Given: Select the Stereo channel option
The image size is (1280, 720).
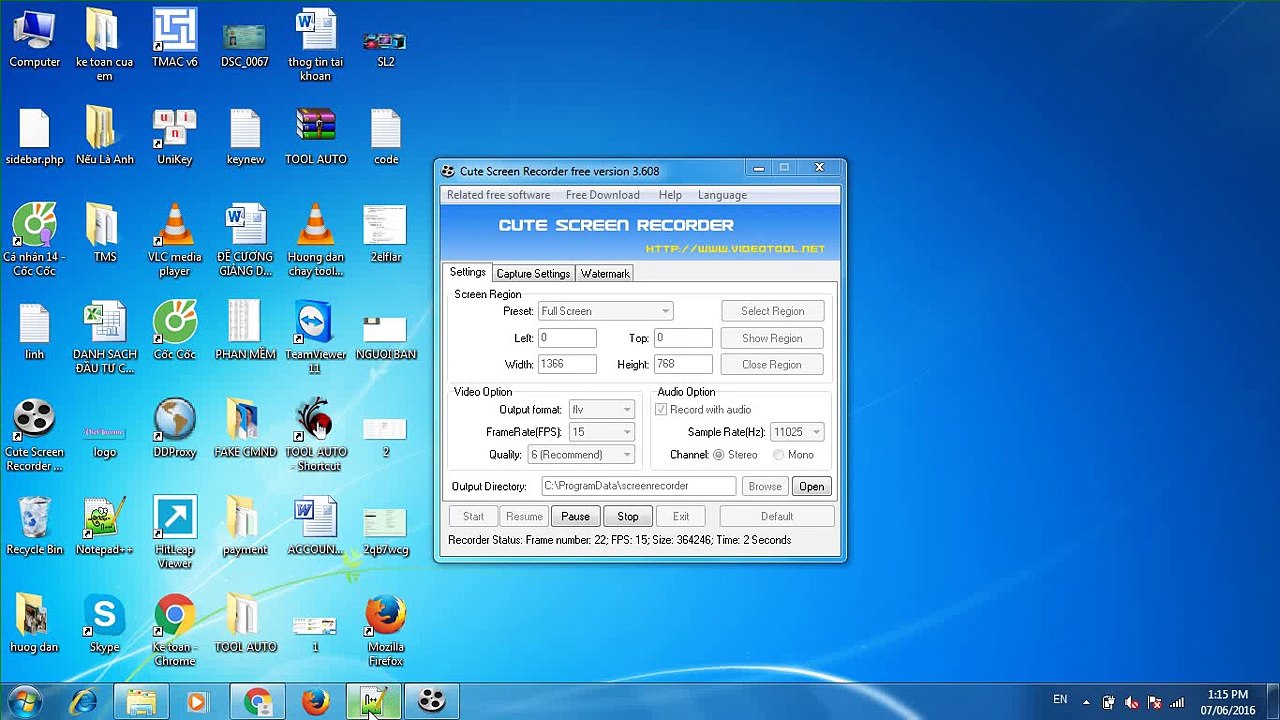Looking at the screenshot, I should (719, 455).
